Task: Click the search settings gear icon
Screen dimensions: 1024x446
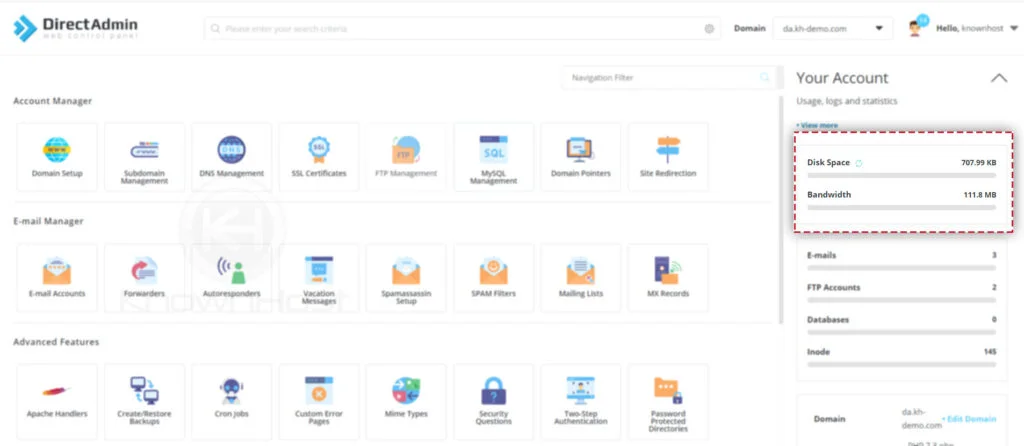Action: tap(709, 29)
